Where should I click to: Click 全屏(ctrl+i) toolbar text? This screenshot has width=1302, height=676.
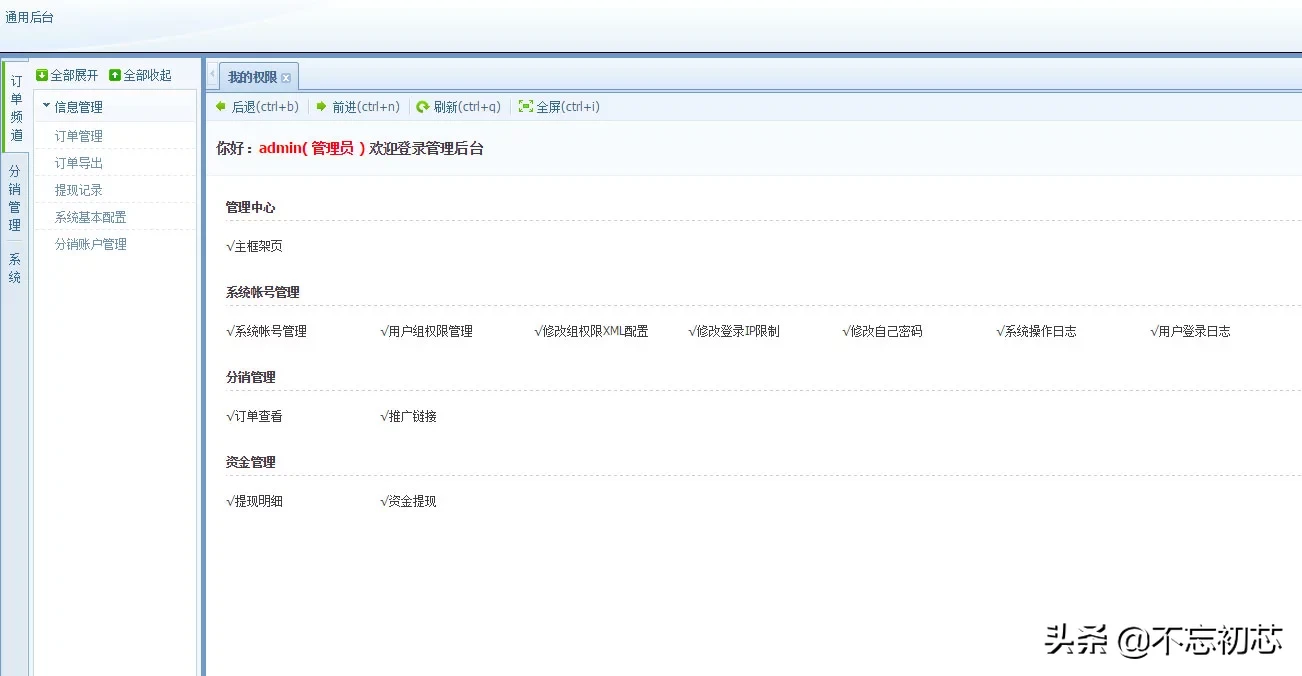[568, 107]
